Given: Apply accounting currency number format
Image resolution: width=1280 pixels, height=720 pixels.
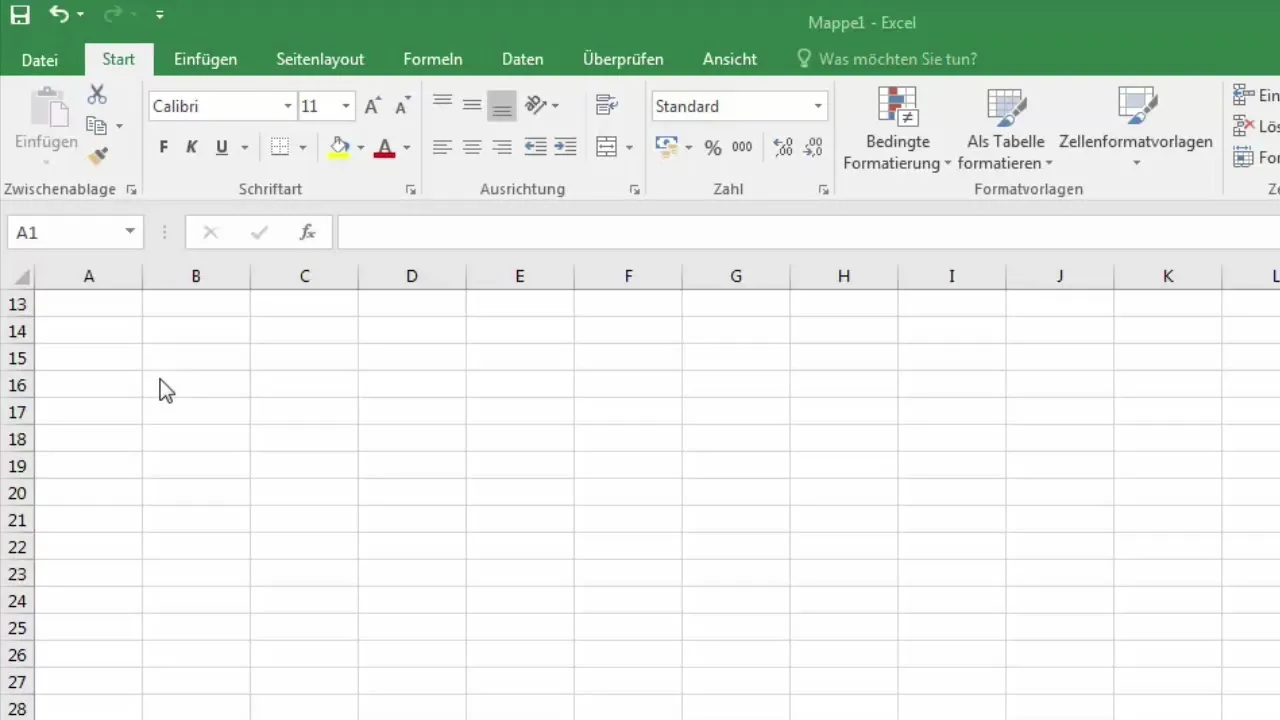Looking at the screenshot, I should pyautogui.click(x=667, y=148).
